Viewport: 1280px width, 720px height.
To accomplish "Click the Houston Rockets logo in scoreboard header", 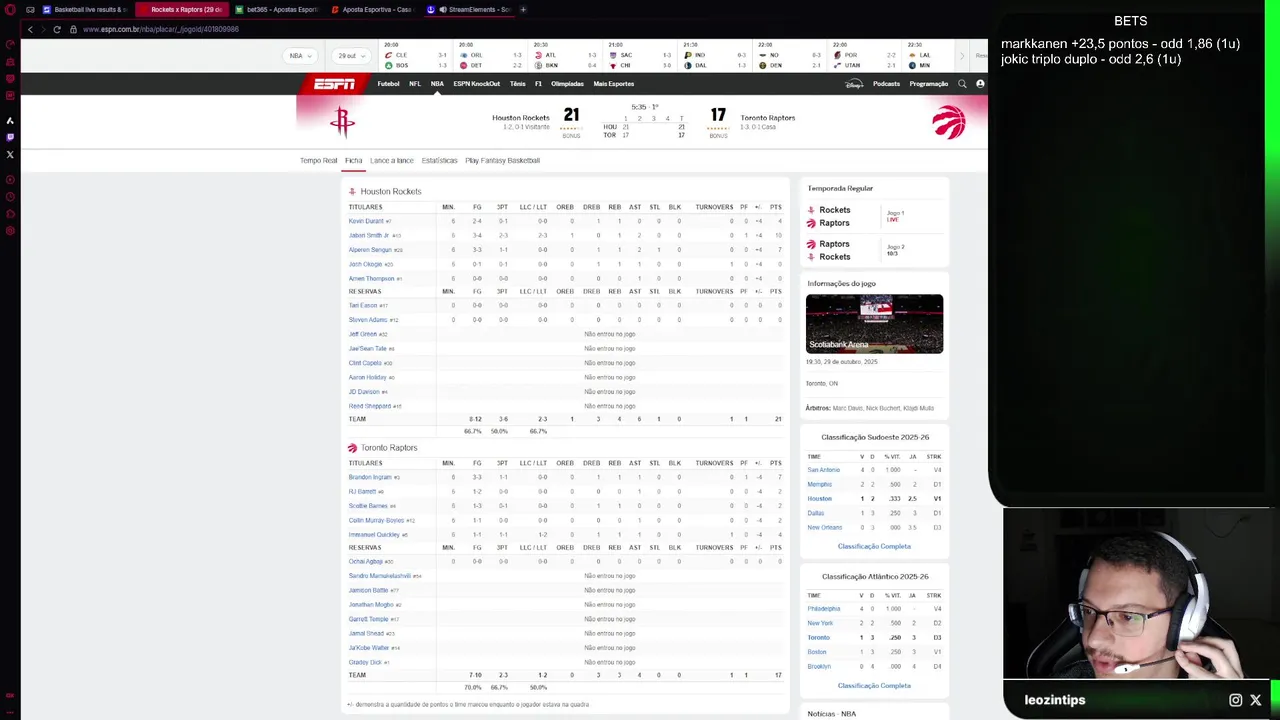I will coord(342,122).
